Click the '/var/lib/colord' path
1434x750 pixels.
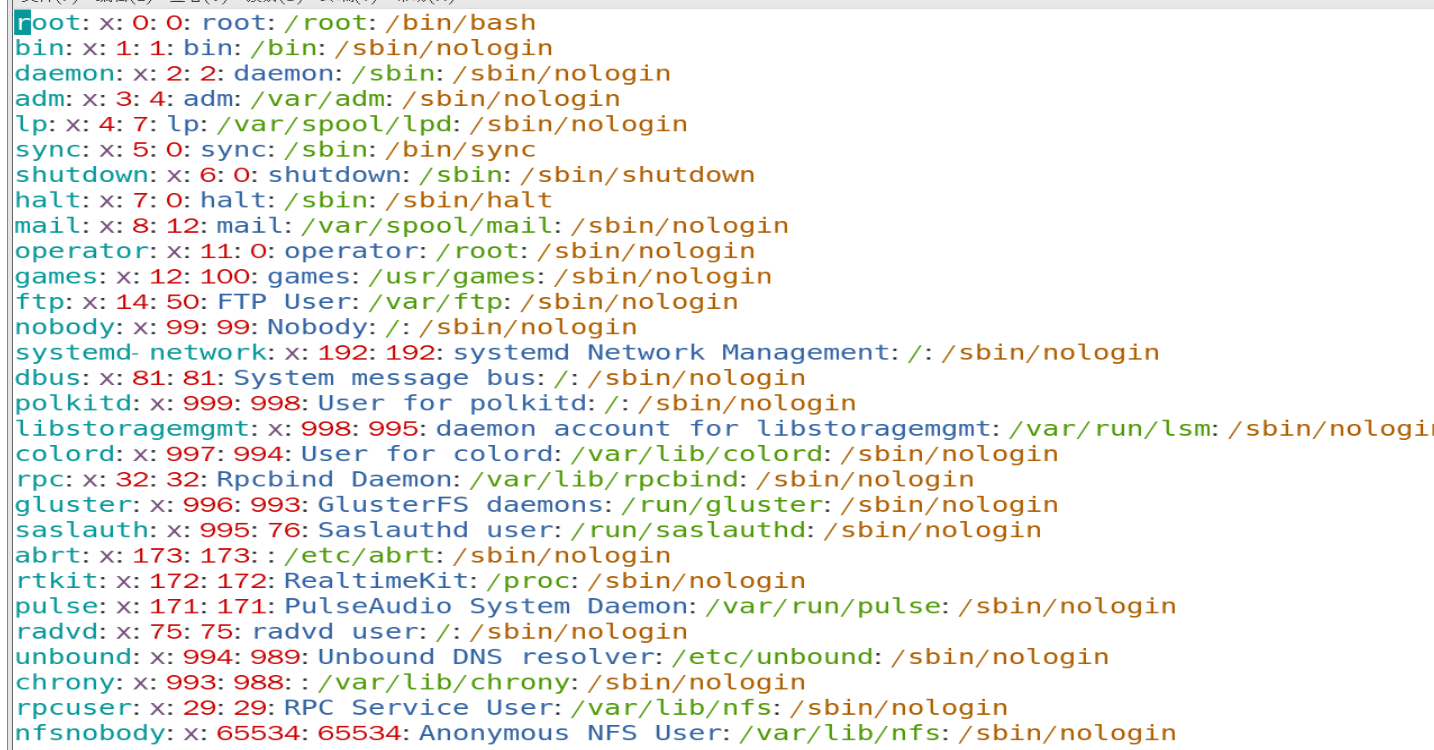coord(696,454)
